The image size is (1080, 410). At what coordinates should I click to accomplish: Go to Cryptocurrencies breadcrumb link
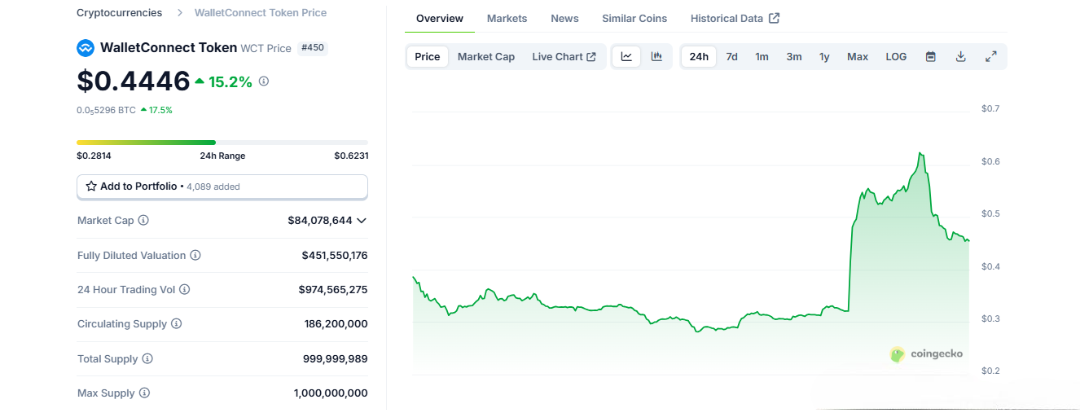pos(120,12)
